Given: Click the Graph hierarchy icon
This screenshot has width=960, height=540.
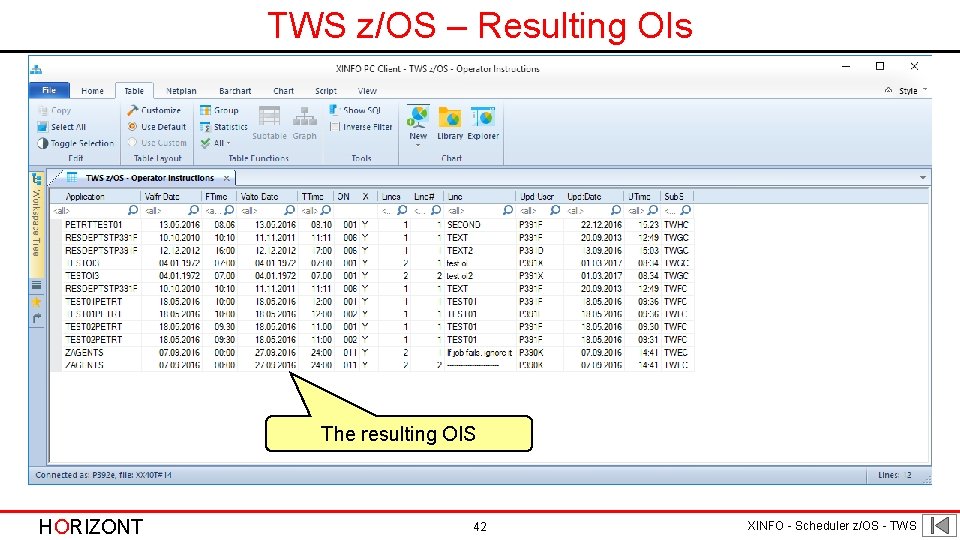Looking at the screenshot, I should [304, 116].
